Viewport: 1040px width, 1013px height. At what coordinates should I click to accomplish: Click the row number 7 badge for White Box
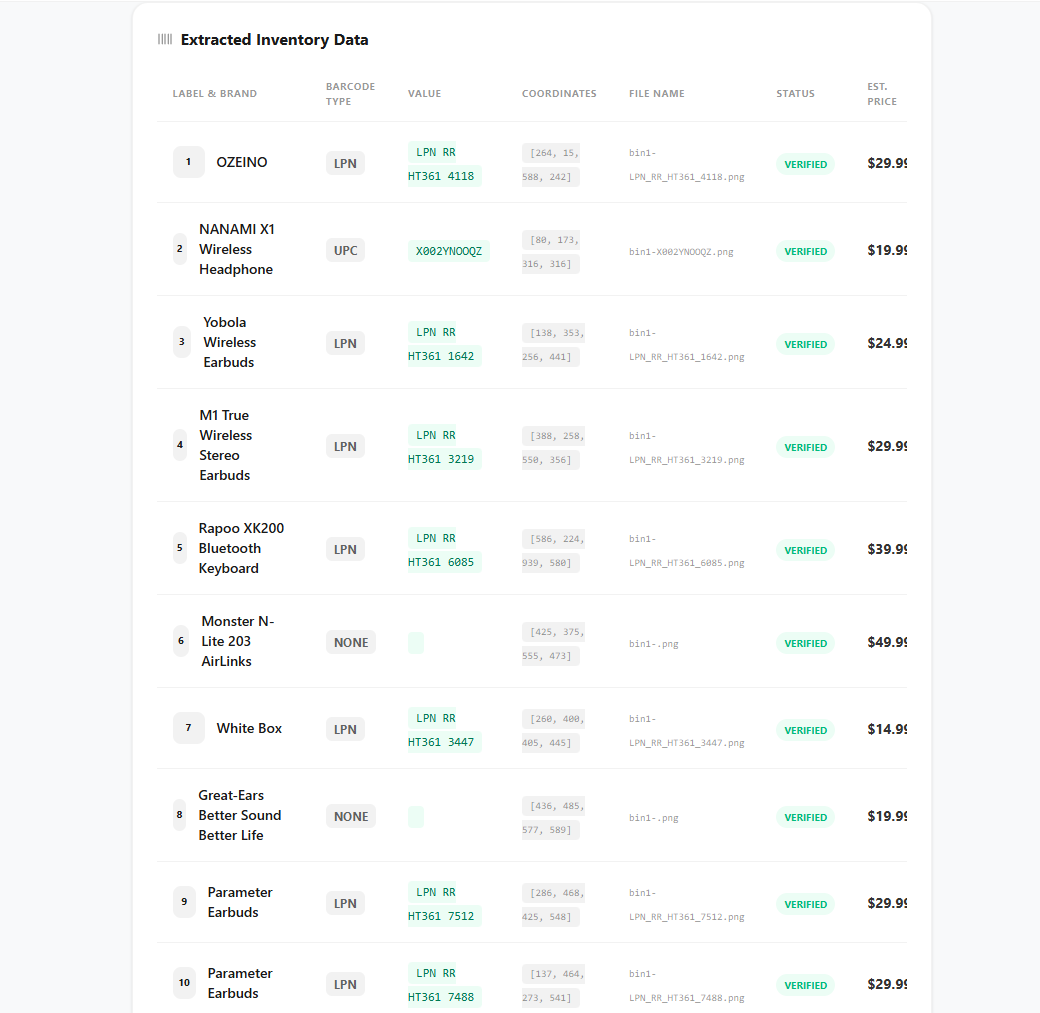188,728
